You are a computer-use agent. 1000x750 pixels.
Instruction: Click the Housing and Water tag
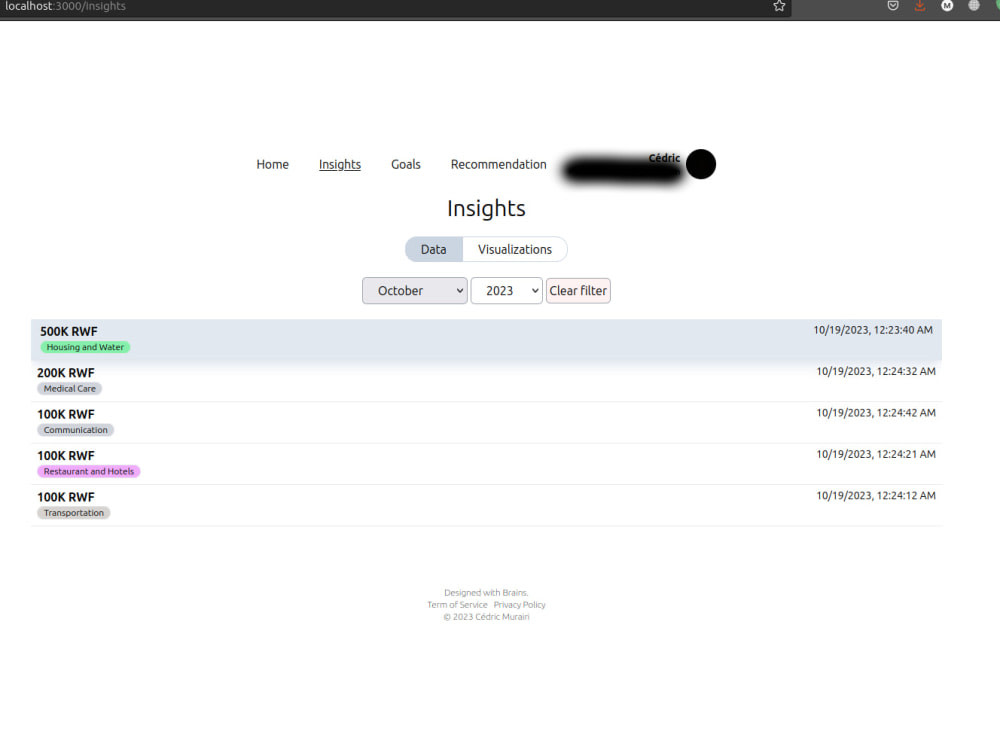(85, 347)
